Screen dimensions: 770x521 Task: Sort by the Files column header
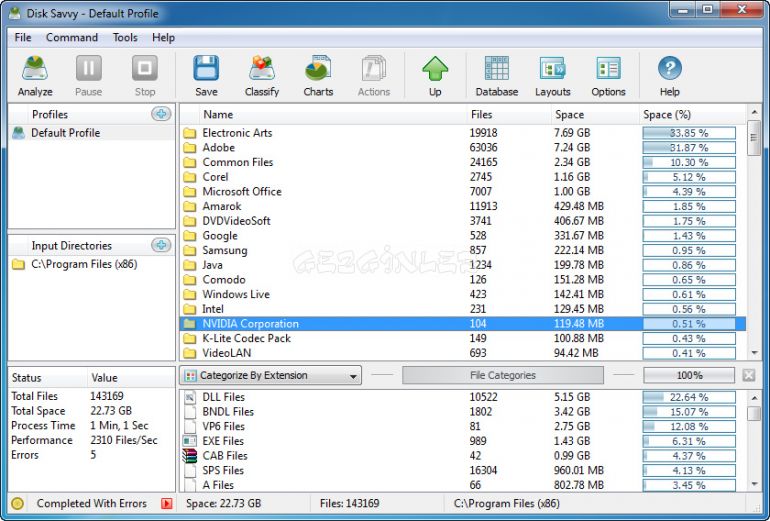[x=508, y=114]
